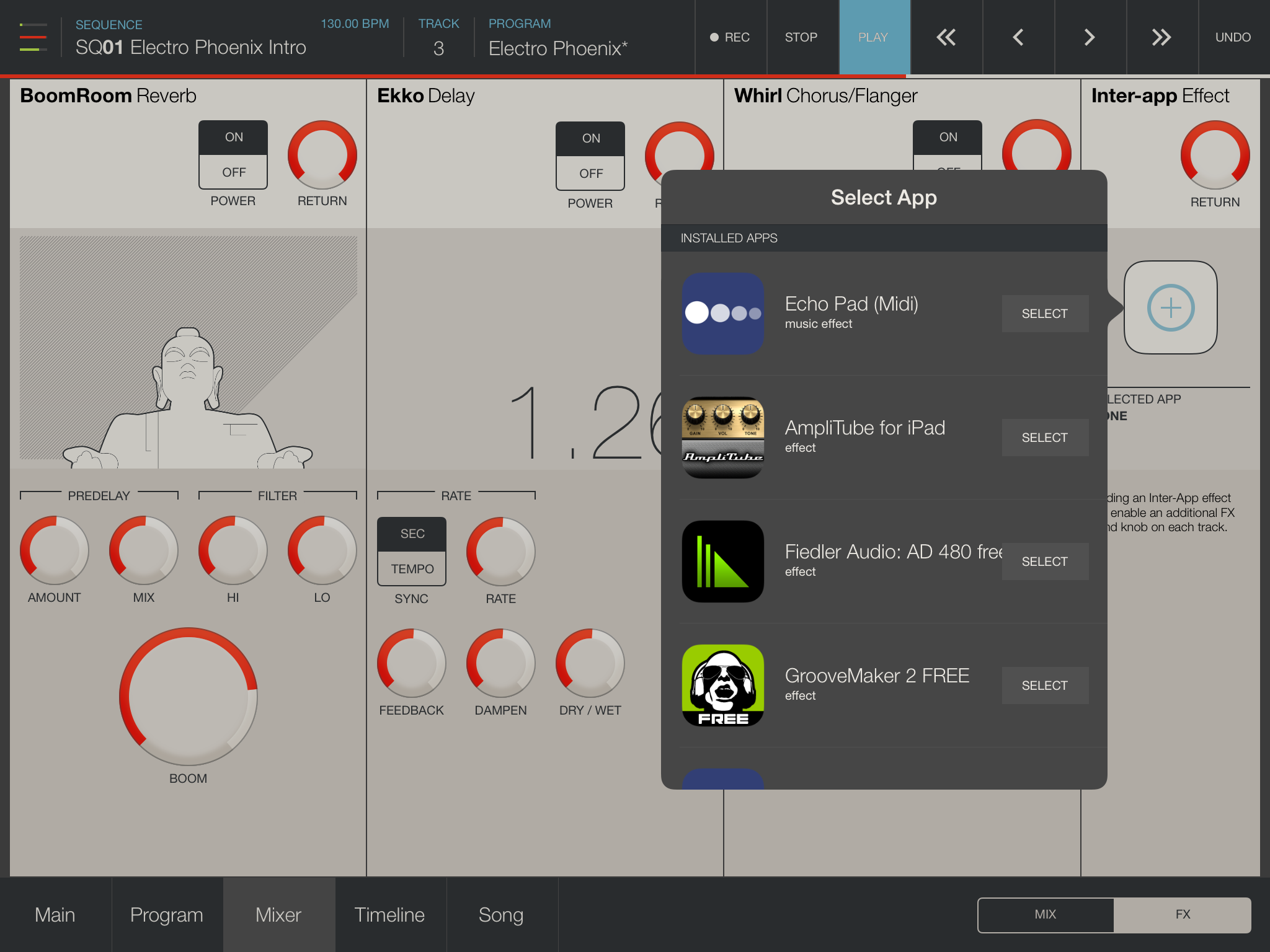Switch mixer view to FX
This screenshot has width=1270, height=952.
tap(1183, 915)
